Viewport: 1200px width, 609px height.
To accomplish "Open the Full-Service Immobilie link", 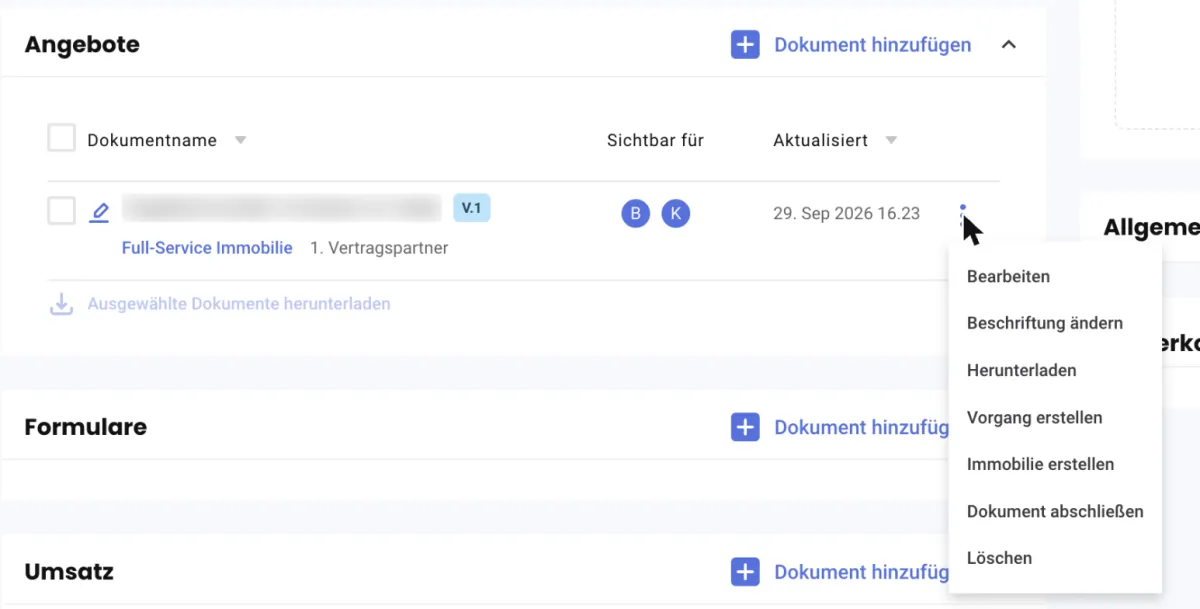I will [207, 248].
